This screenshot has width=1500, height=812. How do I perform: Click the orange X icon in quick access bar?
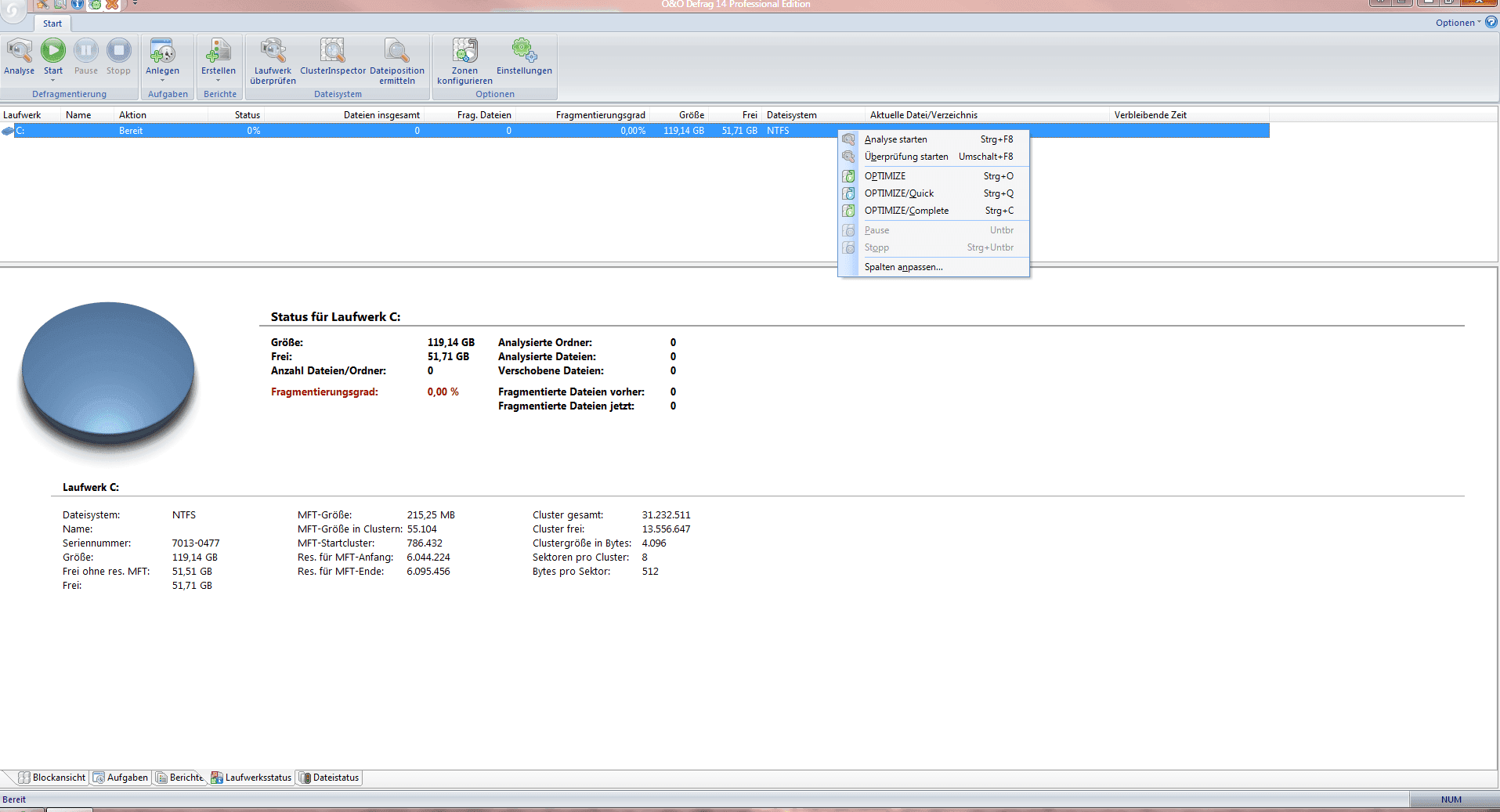pyautogui.click(x=112, y=4)
